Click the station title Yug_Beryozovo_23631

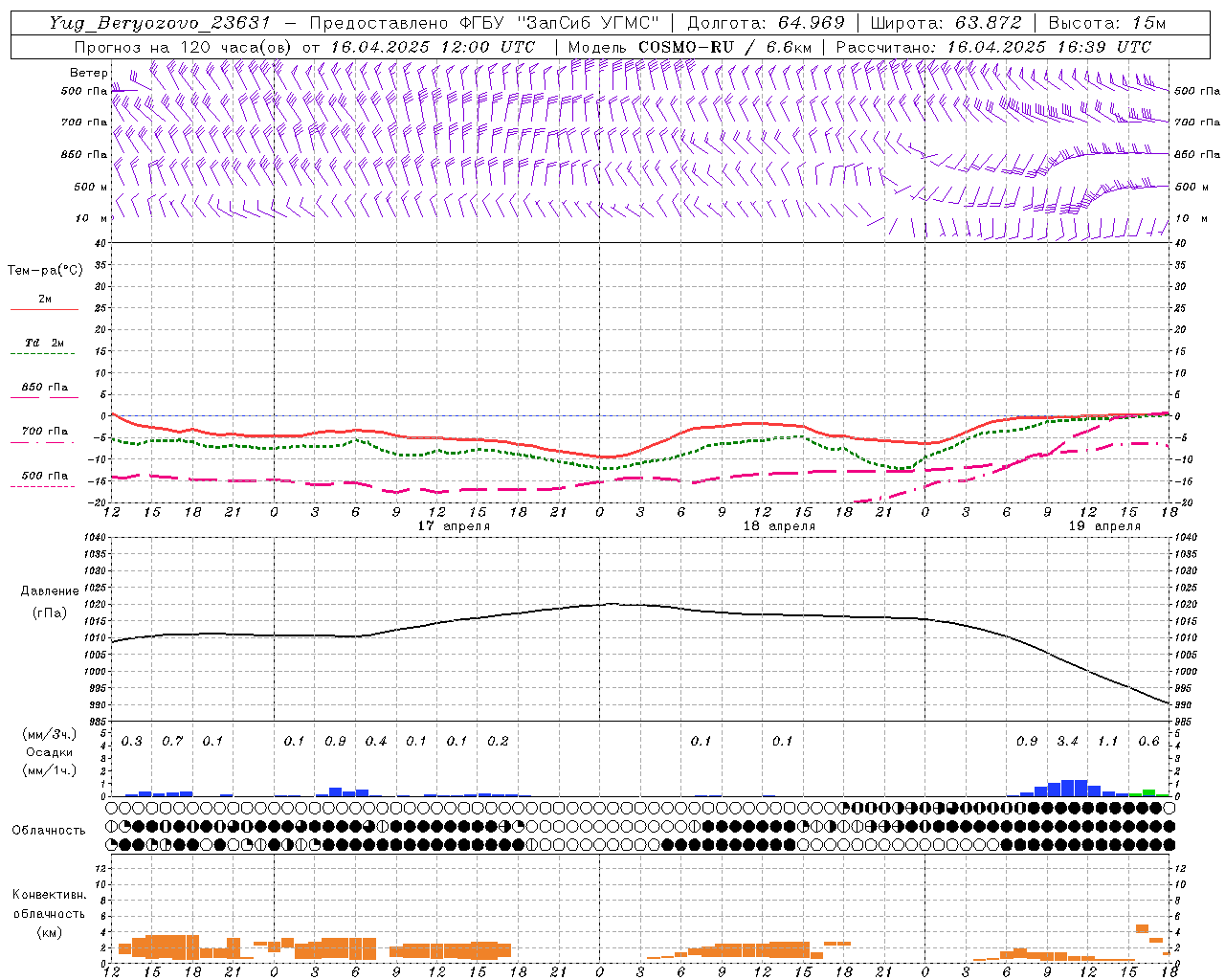click(160, 23)
